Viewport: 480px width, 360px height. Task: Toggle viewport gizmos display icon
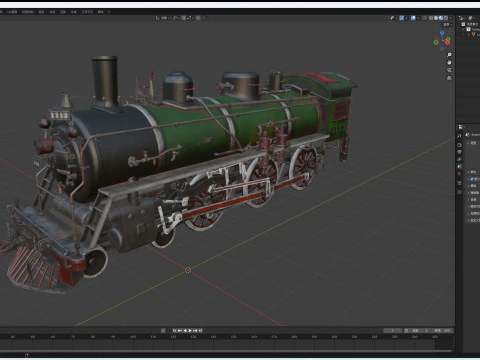click(402, 18)
